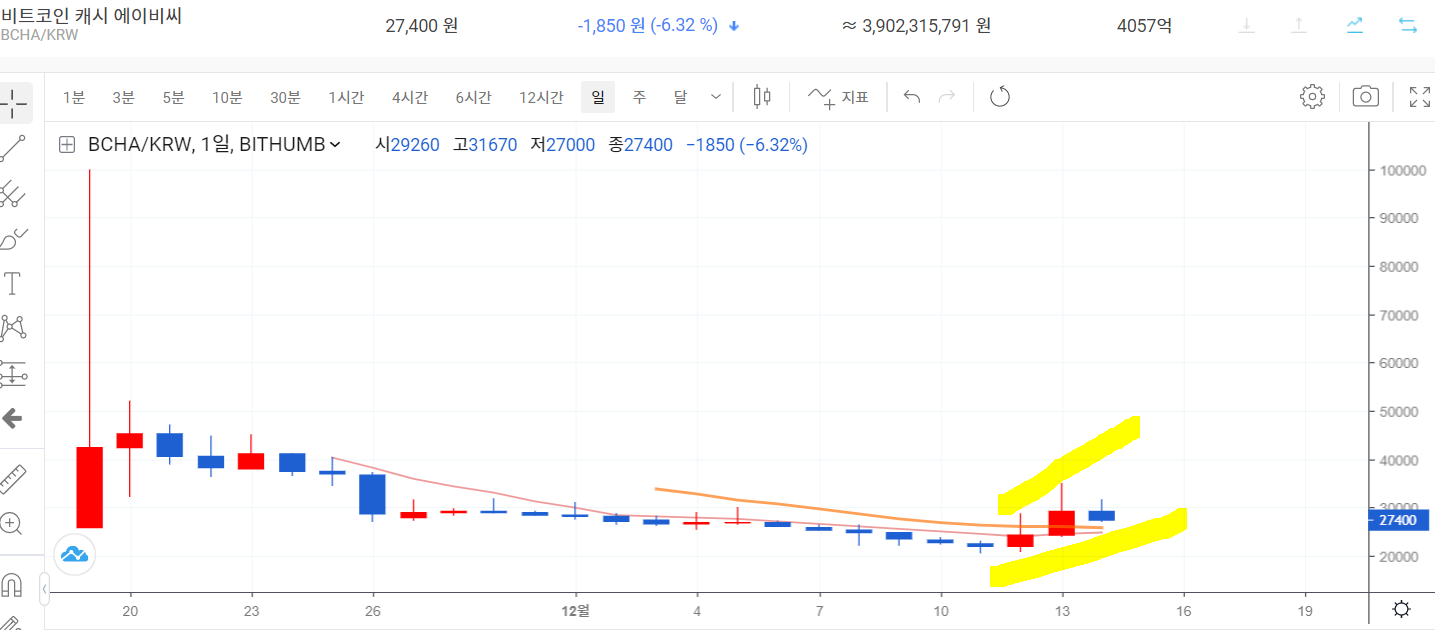Select the pitchfork drawing tool
The height and width of the screenshot is (630, 1435).
coord(14,193)
